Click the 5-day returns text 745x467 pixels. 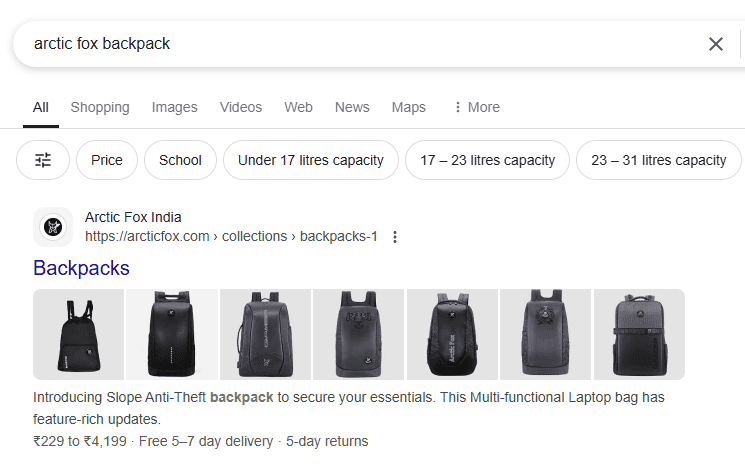tap(327, 441)
